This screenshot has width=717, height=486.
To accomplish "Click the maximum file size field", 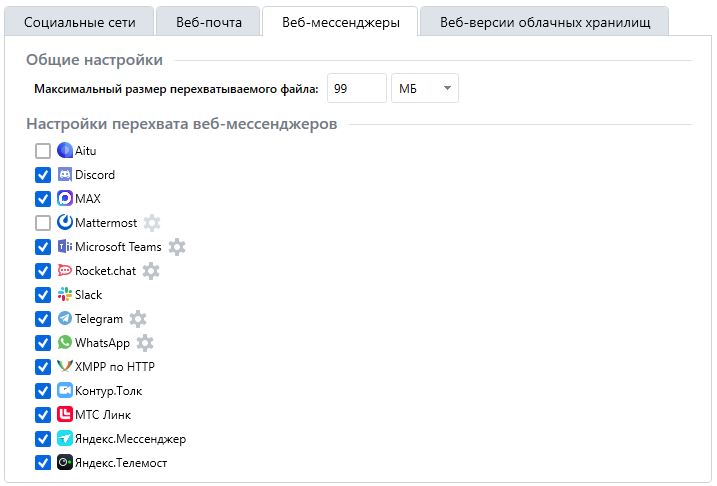I will pyautogui.click(x=357, y=88).
